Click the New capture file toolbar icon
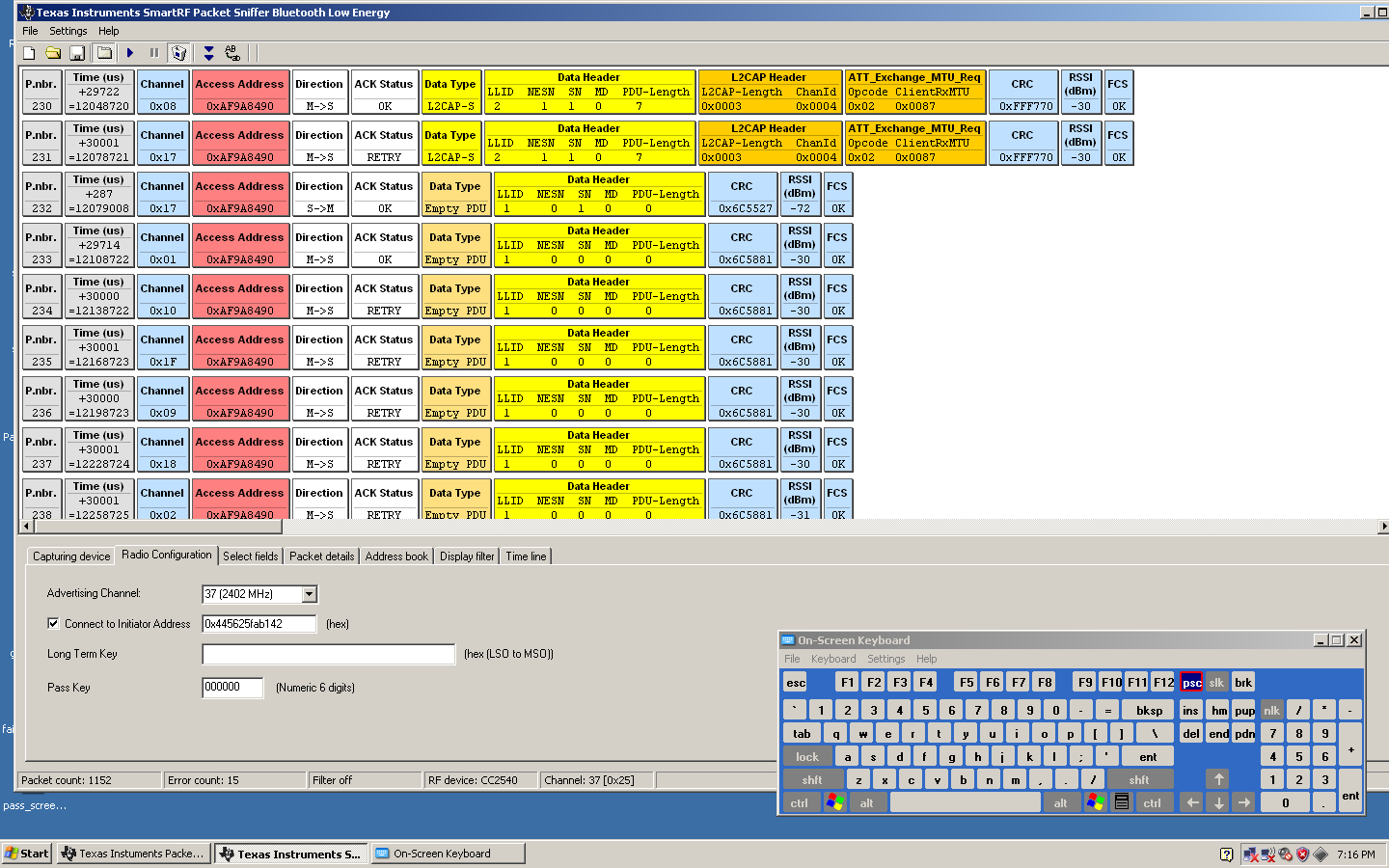The height and width of the screenshot is (868, 1389). pos(29,53)
